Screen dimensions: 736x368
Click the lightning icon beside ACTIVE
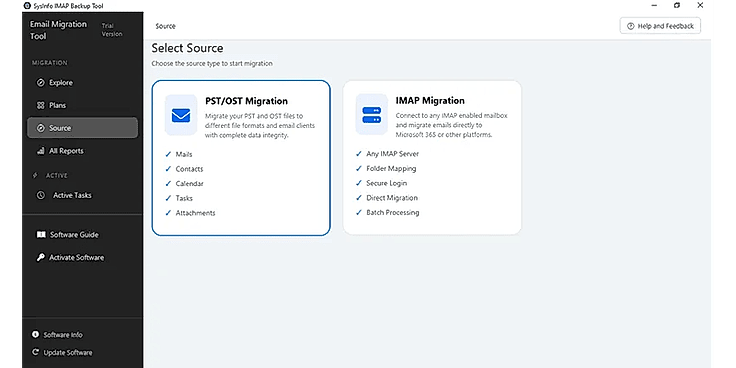click(35, 176)
